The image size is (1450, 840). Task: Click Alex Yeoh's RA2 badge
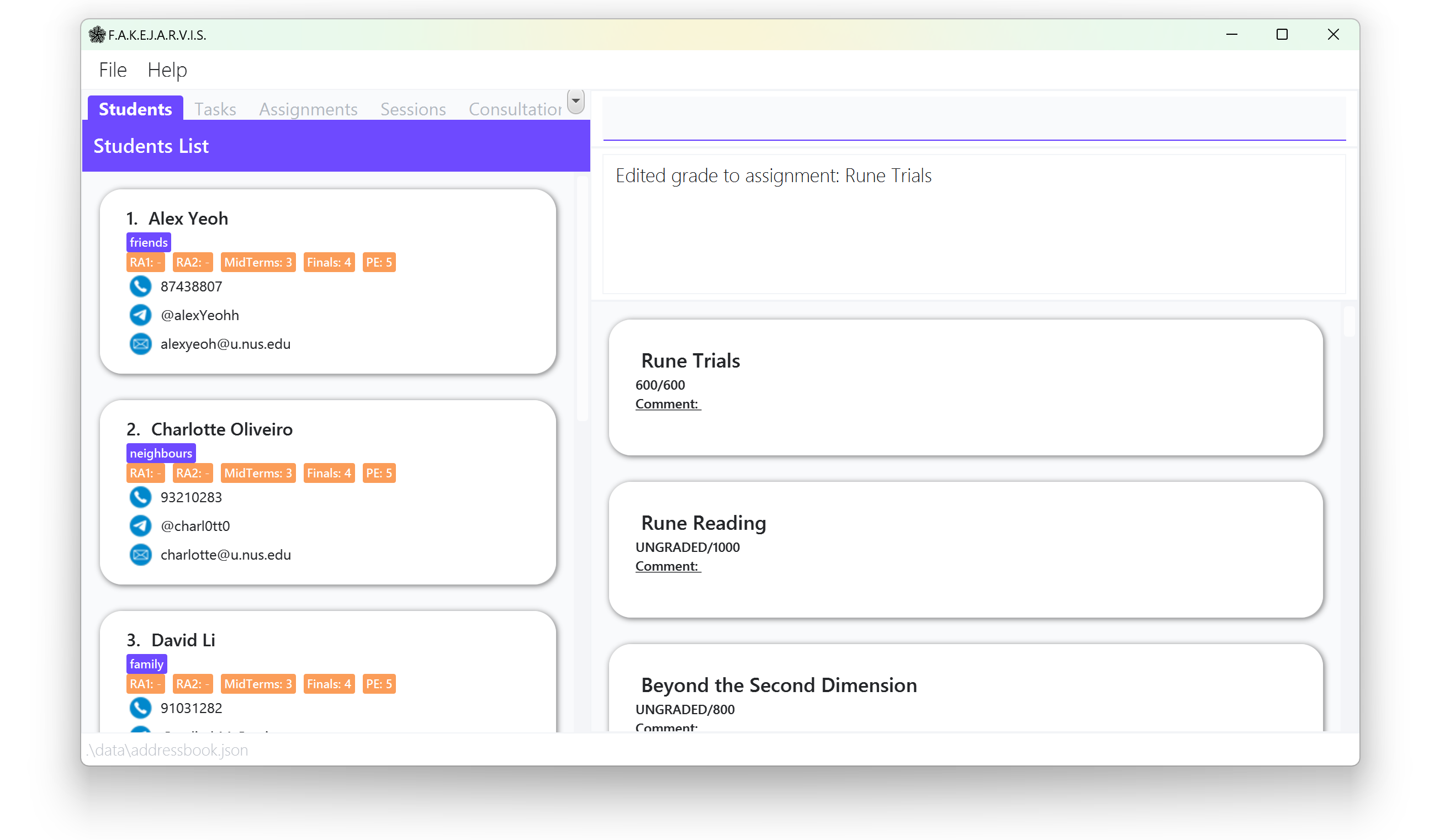[x=193, y=263]
